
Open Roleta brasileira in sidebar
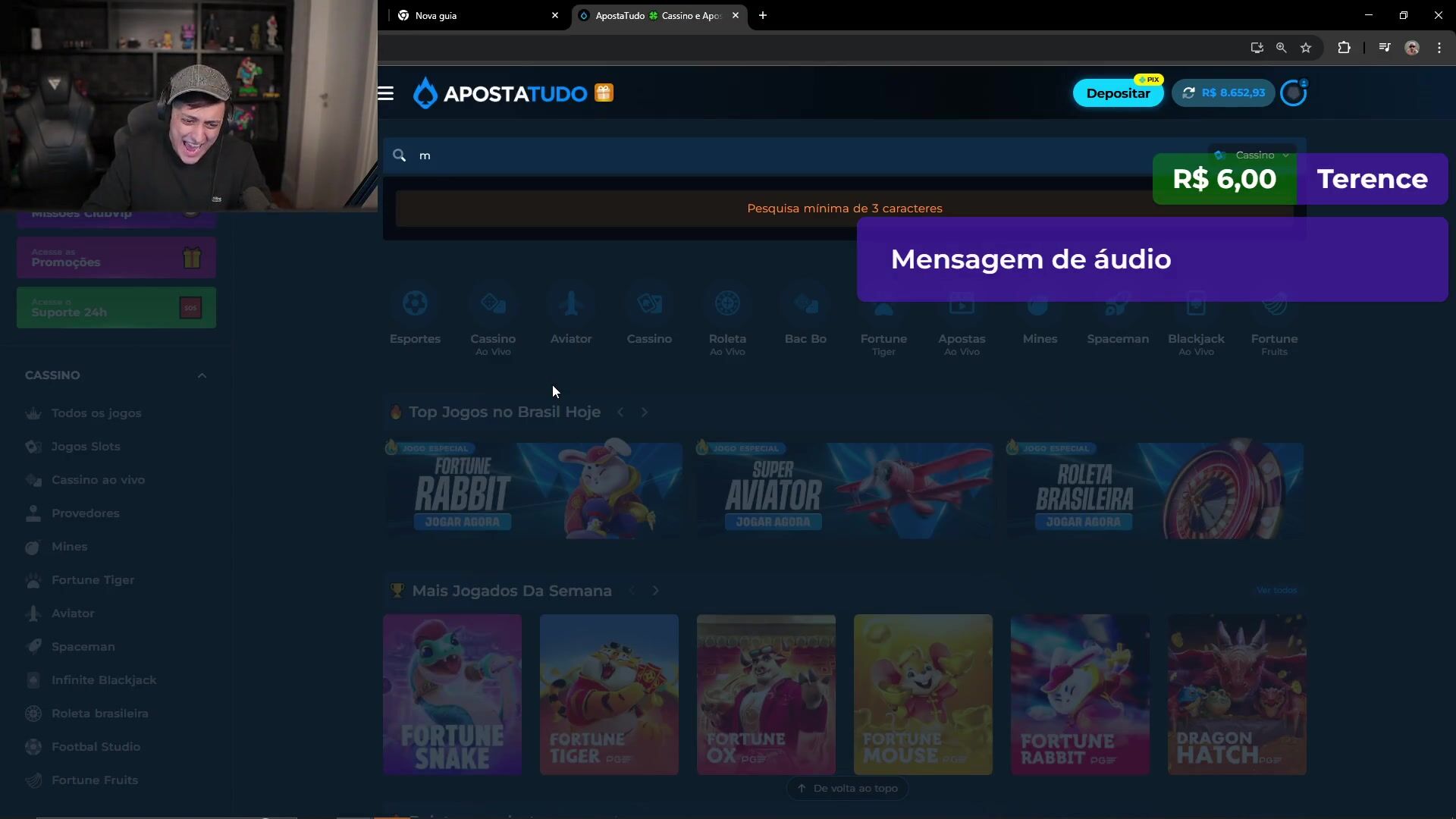(99, 714)
